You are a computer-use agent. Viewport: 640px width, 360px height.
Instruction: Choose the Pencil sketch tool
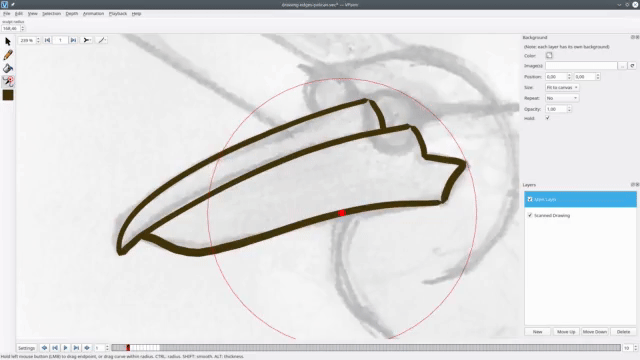(8, 55)
